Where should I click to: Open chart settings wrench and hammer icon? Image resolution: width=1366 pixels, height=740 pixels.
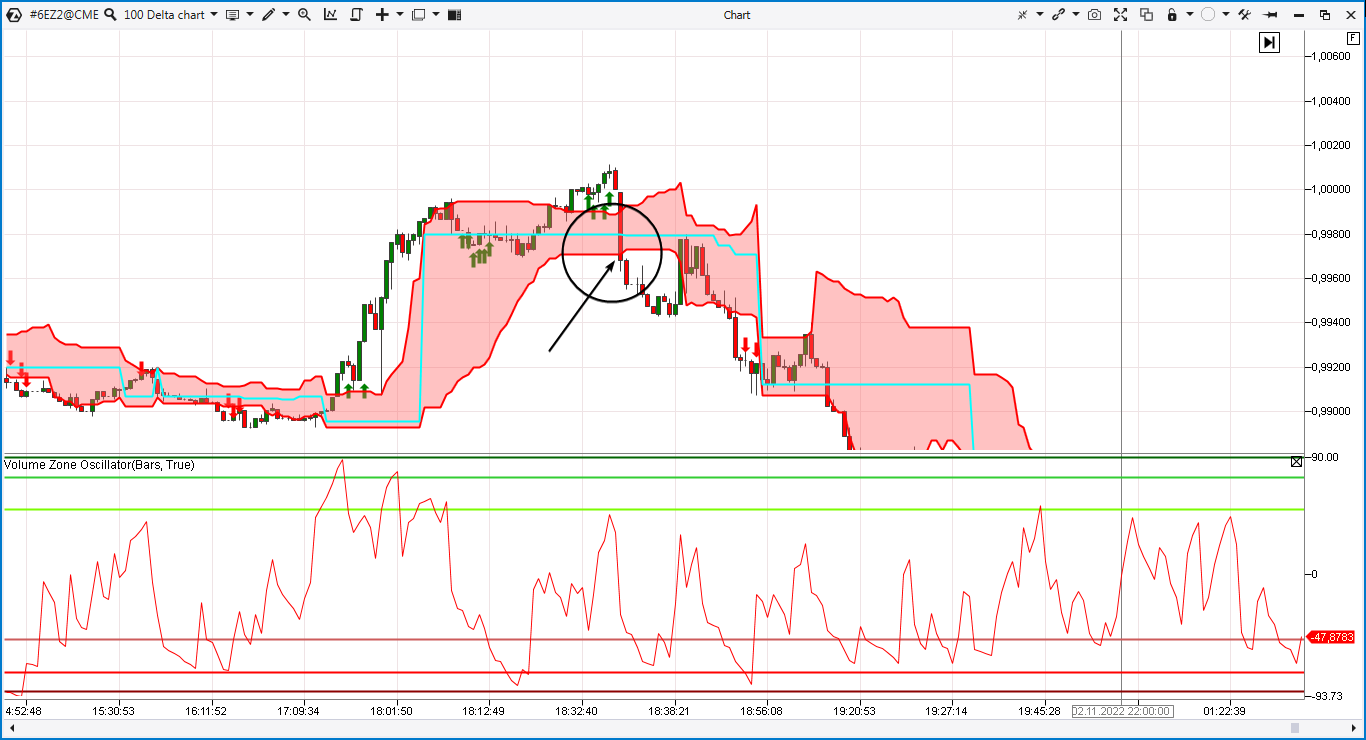point(1245,15)
